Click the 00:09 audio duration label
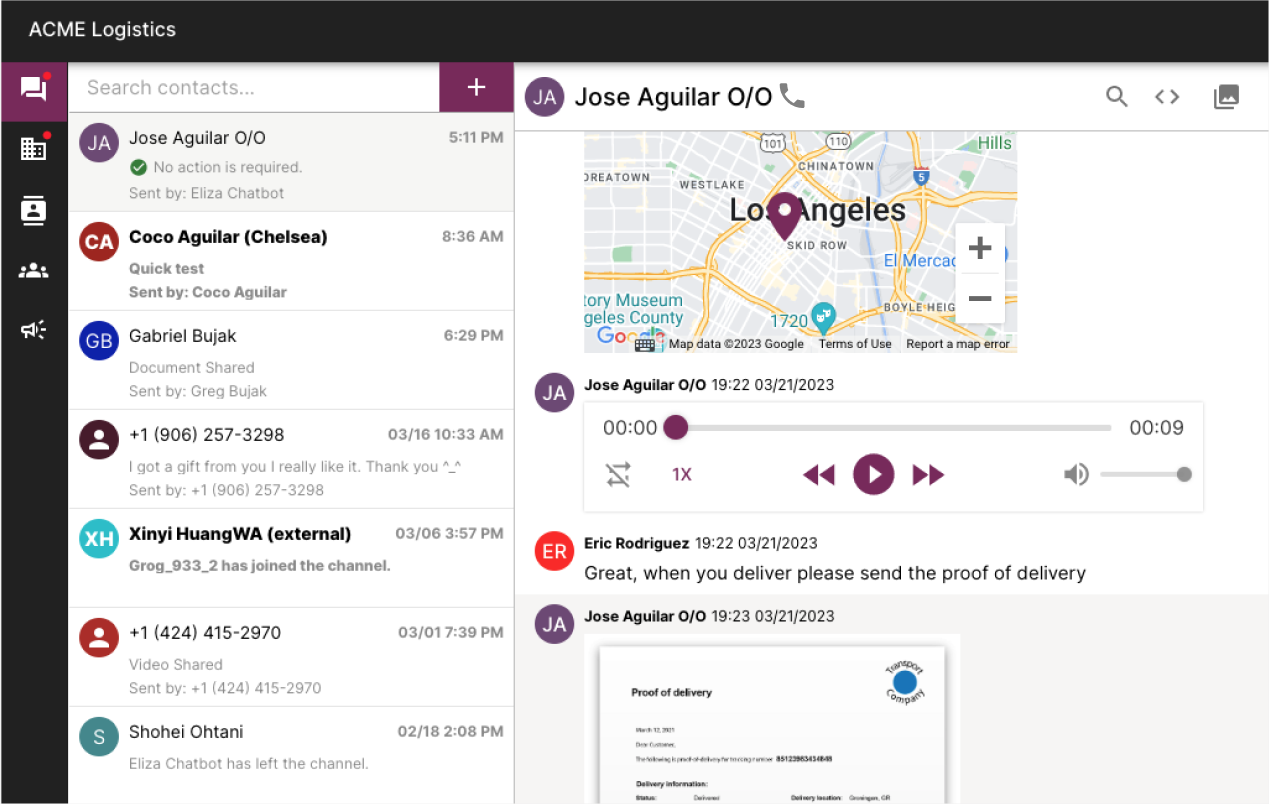 [1157, 428]
